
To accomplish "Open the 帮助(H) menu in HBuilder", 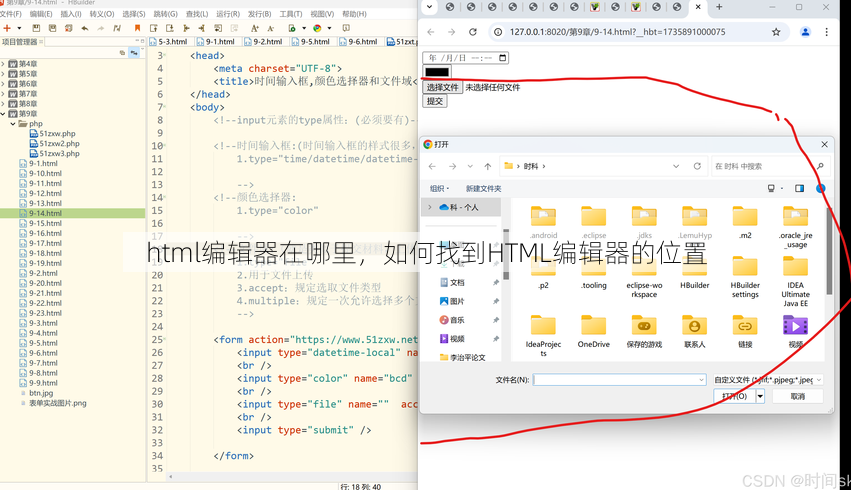I will 354,14.
